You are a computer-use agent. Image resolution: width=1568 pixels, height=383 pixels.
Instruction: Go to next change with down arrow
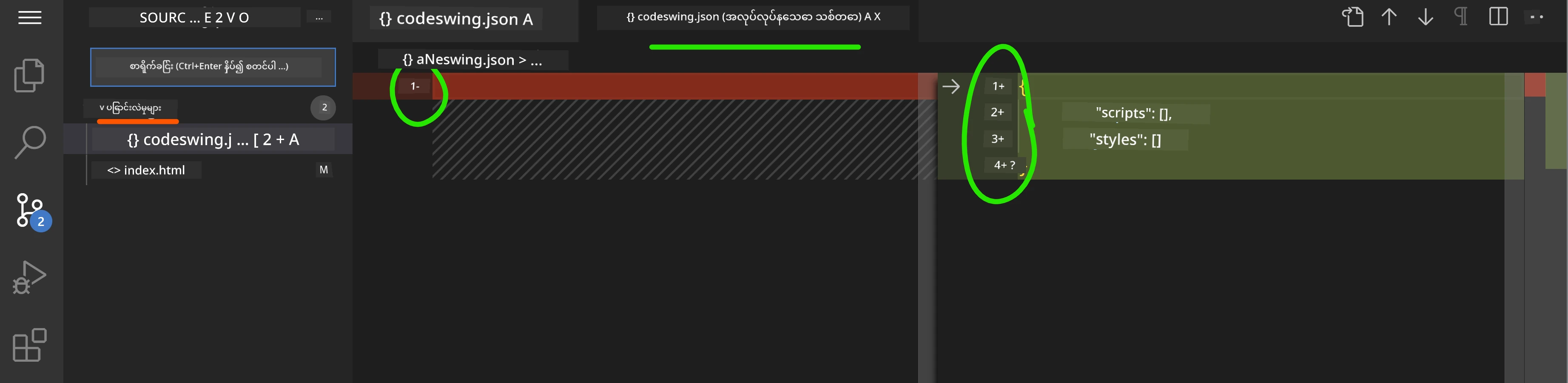tap(1426, 17)
